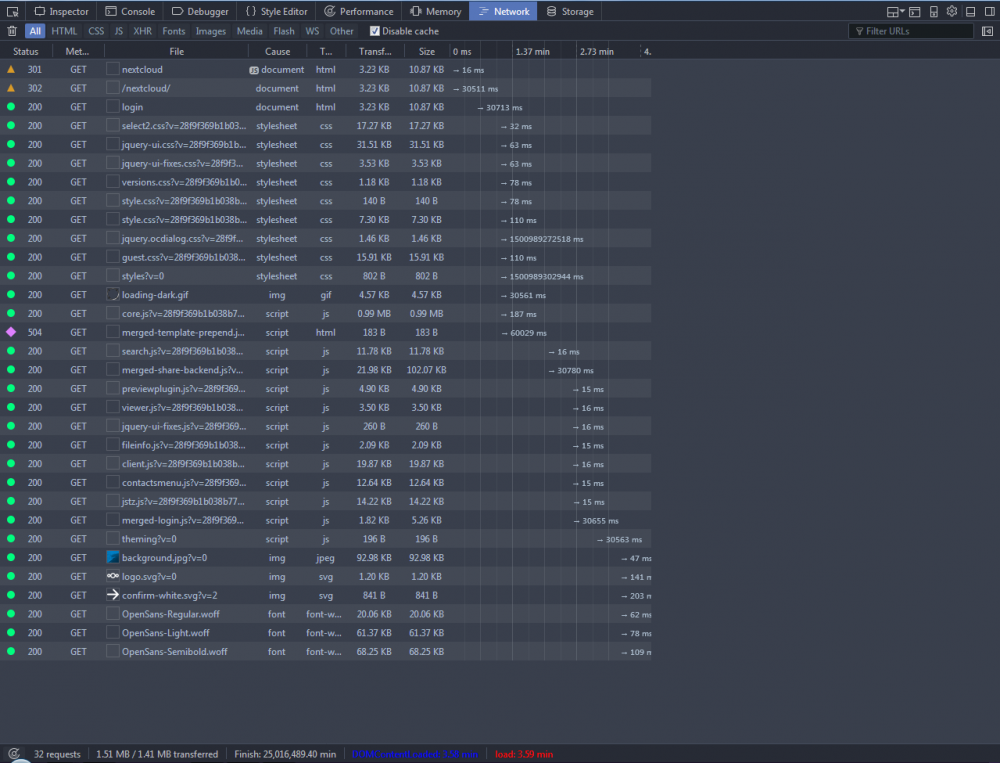This screenshot has height=763, width=1000.
Task: Select the guest.css request row
Action: (325, 257)
